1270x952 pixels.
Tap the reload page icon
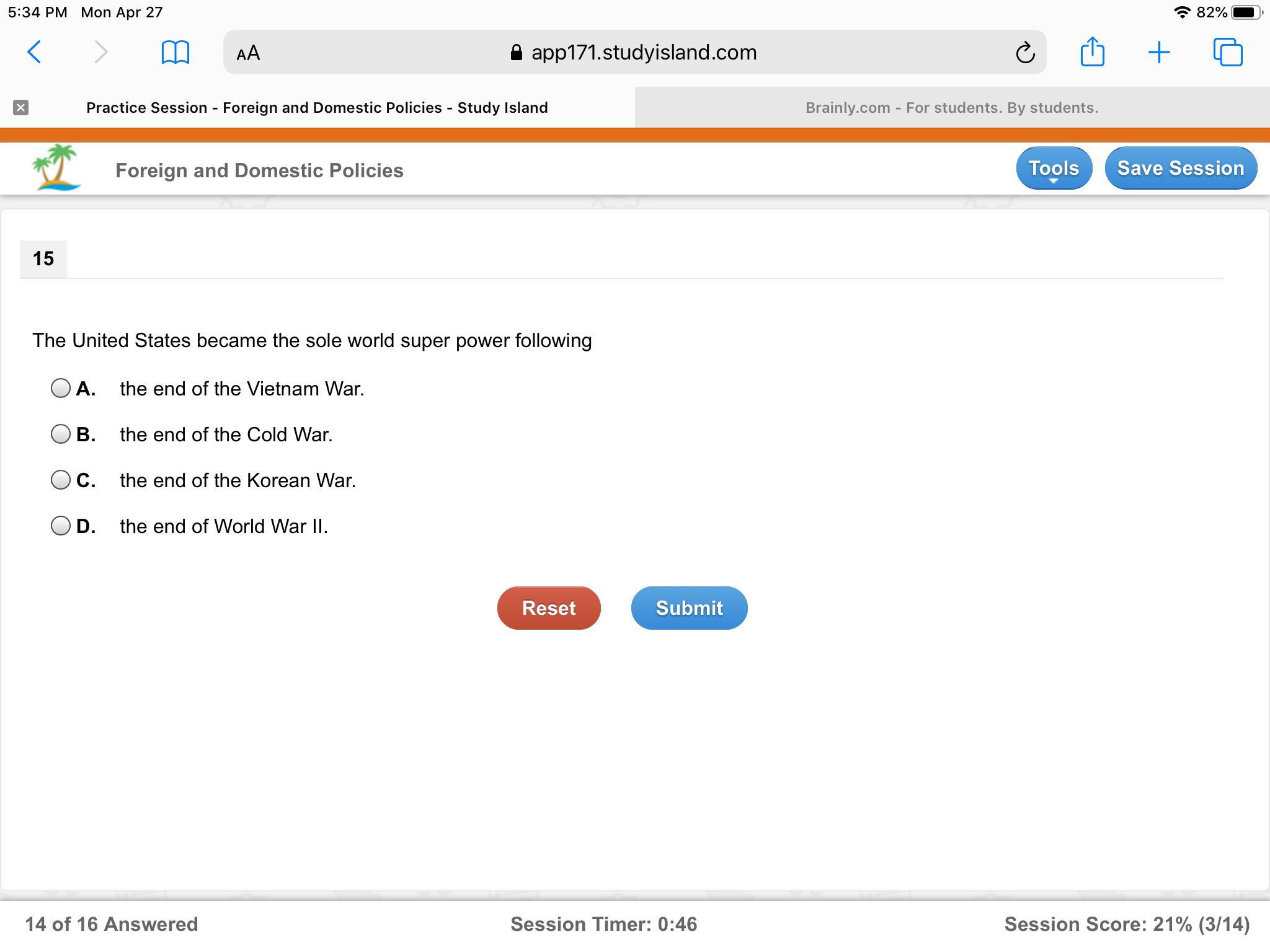click(1025, 53)
